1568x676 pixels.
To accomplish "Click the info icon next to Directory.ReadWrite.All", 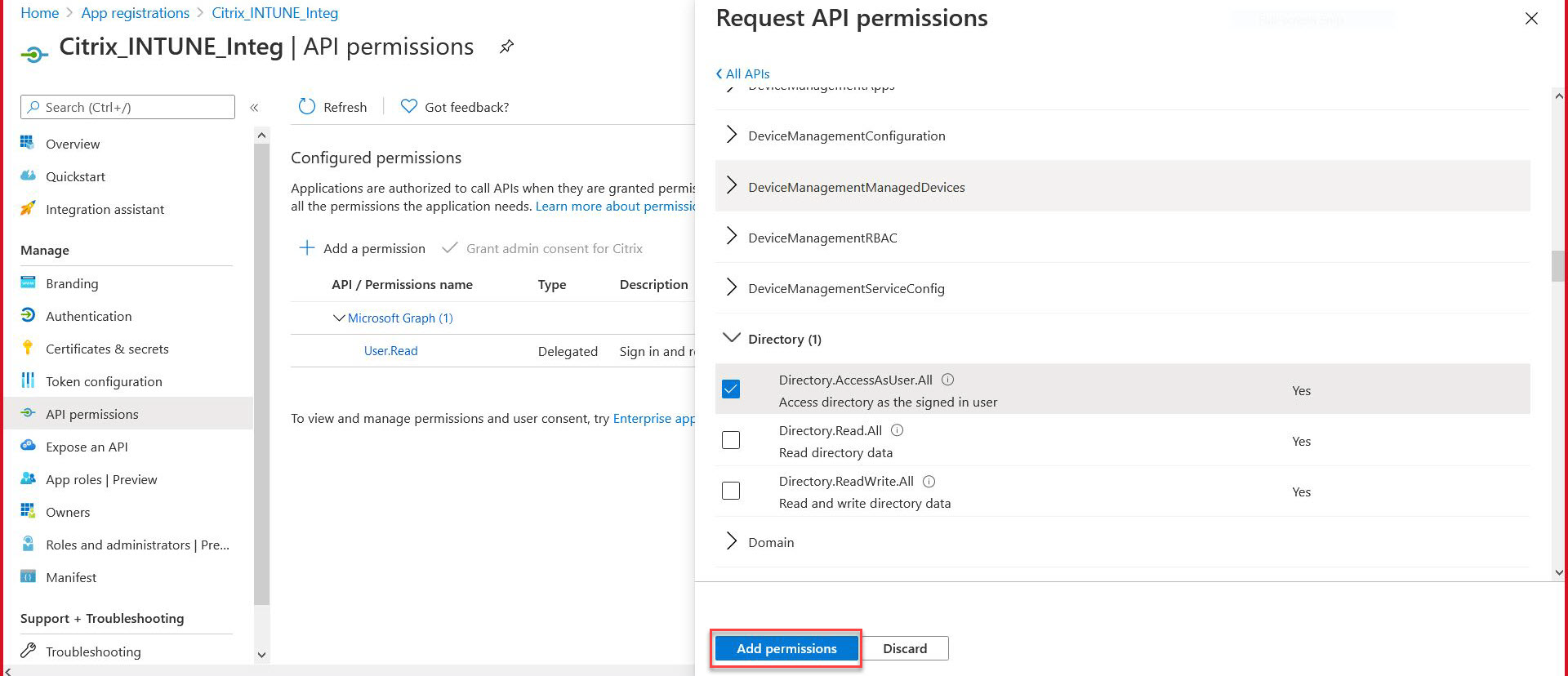I will [x=929, y=481].
